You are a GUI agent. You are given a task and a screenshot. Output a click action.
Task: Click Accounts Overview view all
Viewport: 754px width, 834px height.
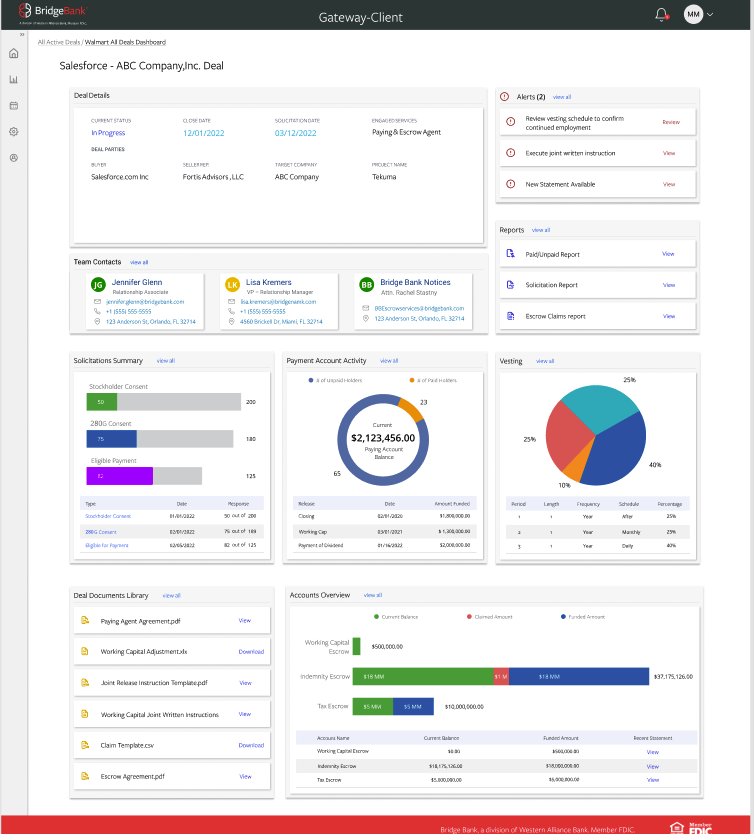(373, 595)
